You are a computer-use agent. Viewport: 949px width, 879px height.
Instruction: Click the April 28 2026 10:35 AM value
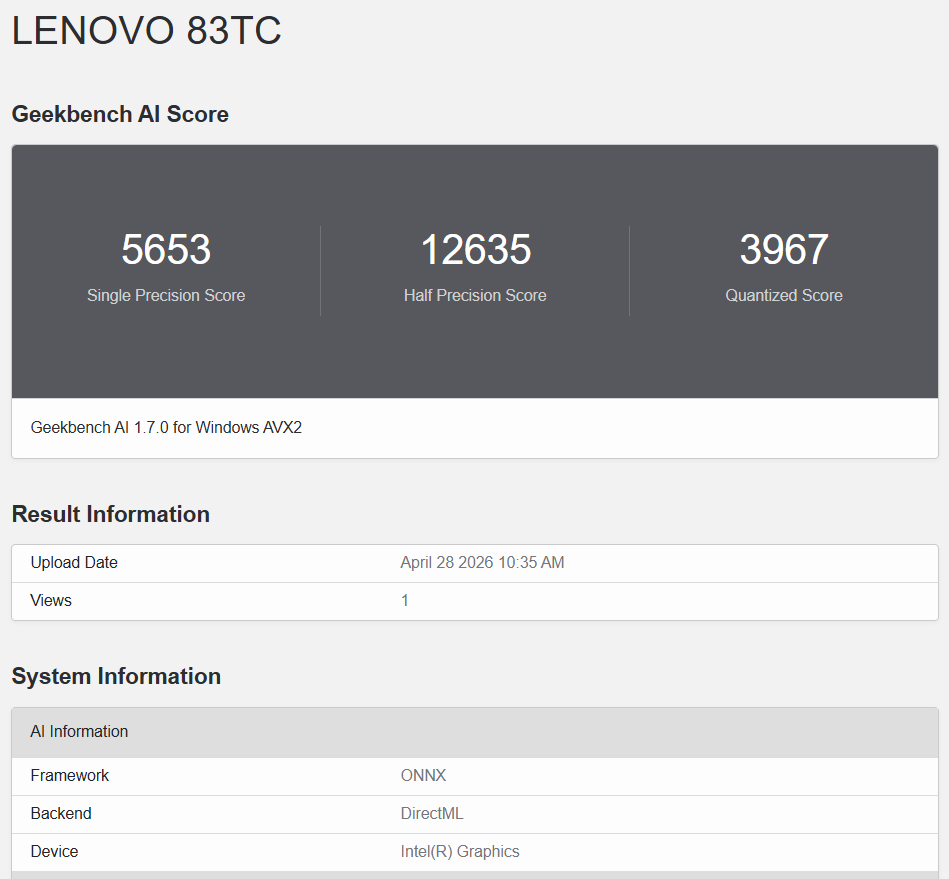[x=482, y=562]
